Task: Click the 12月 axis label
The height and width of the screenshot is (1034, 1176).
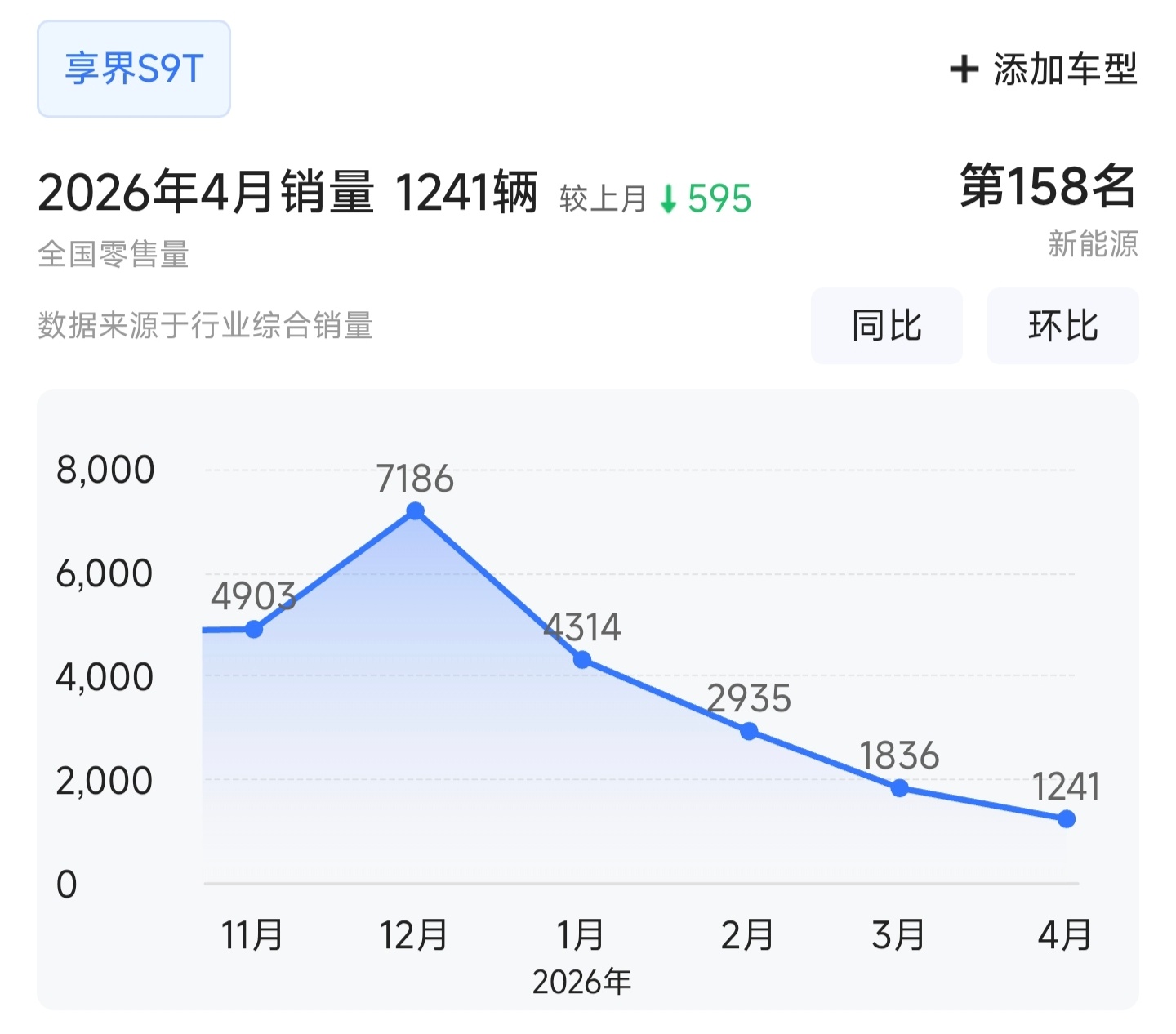Action: [414, 935]
